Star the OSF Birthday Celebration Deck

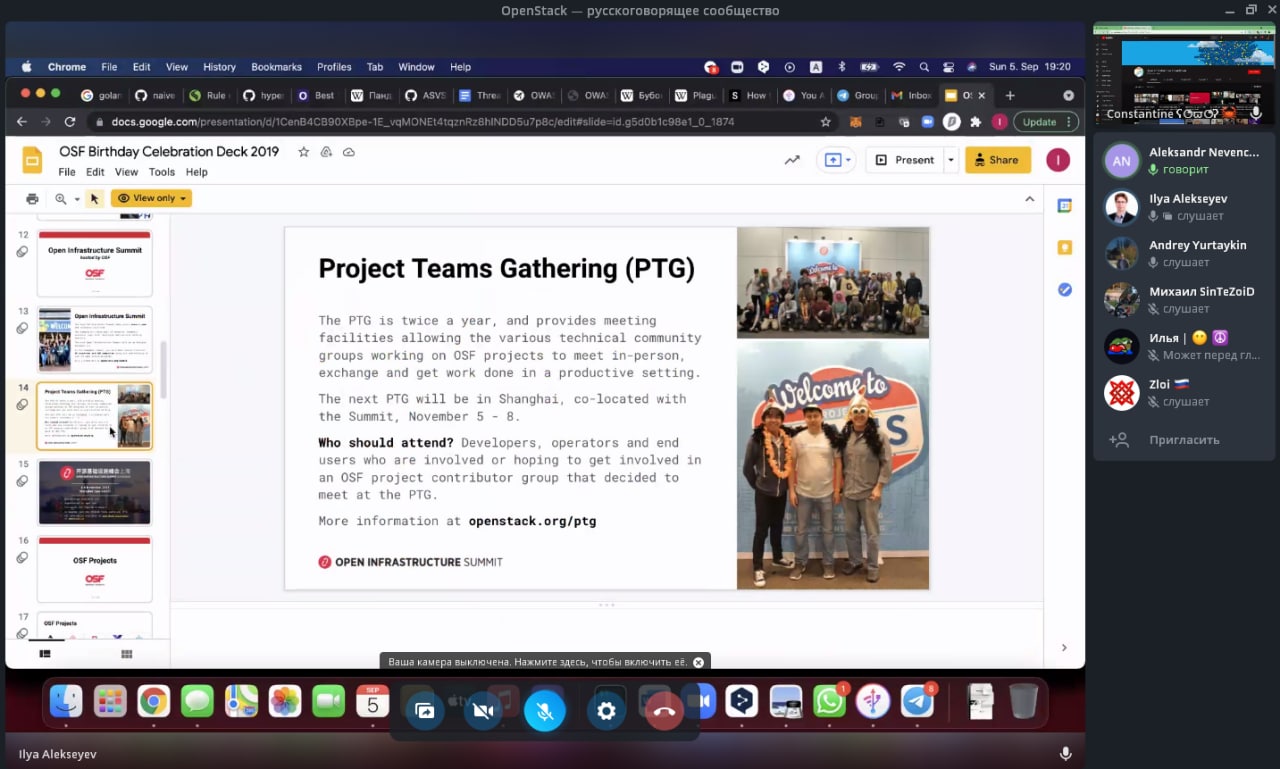(303, 152)
